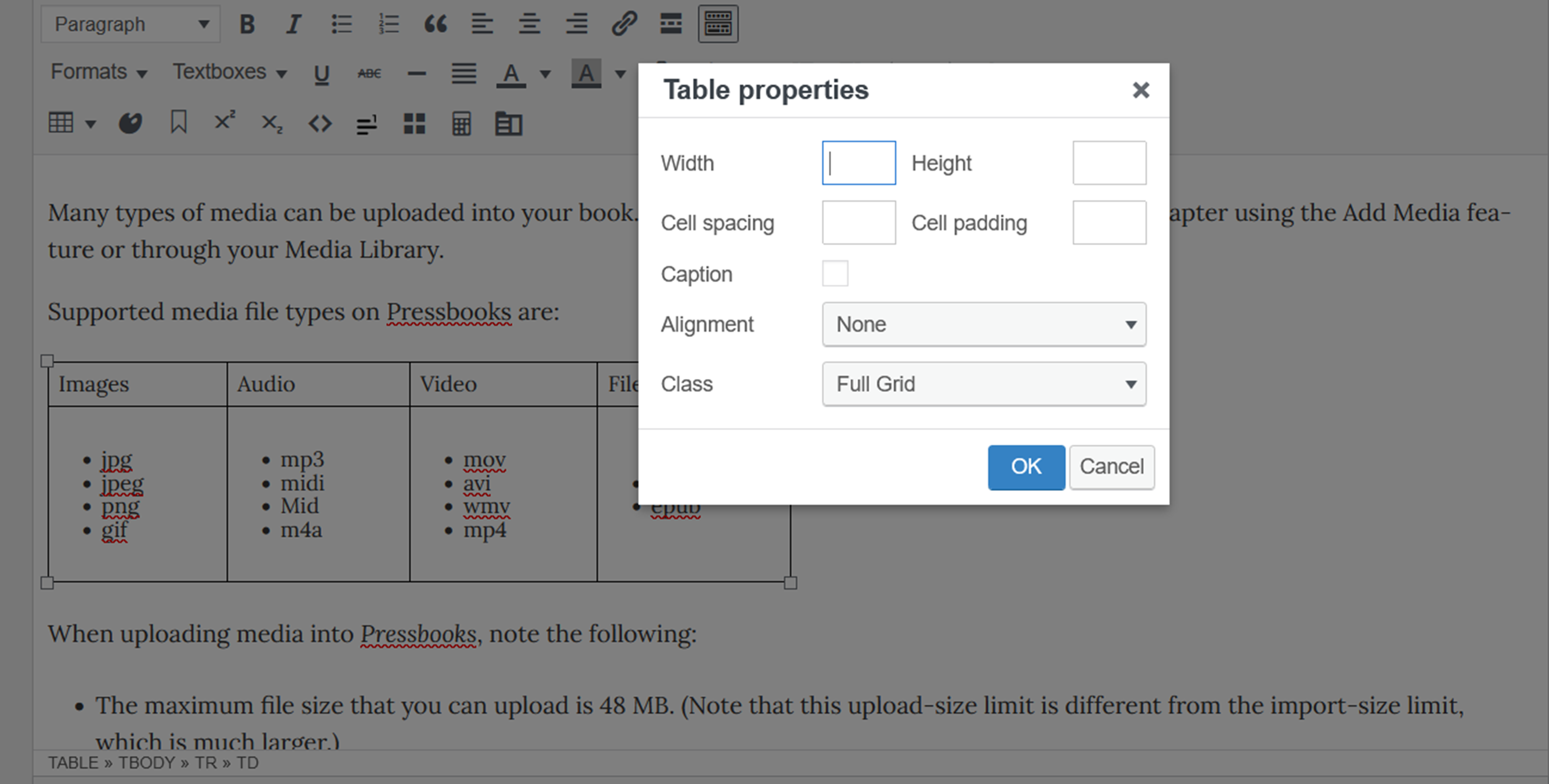Open the Class dropdown showing Full Grid
Image resolution: width=1549 pixels, height=784 pixels.
click(984, 384)
